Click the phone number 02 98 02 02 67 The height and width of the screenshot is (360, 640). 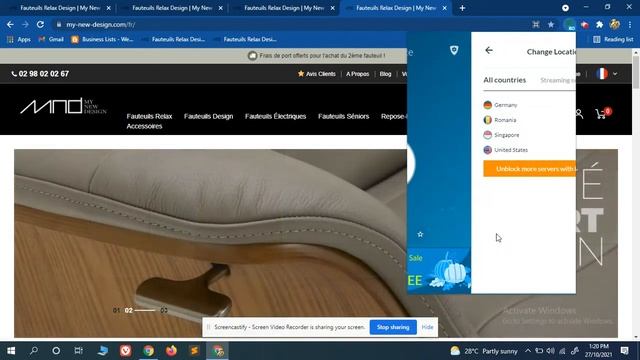40,74
